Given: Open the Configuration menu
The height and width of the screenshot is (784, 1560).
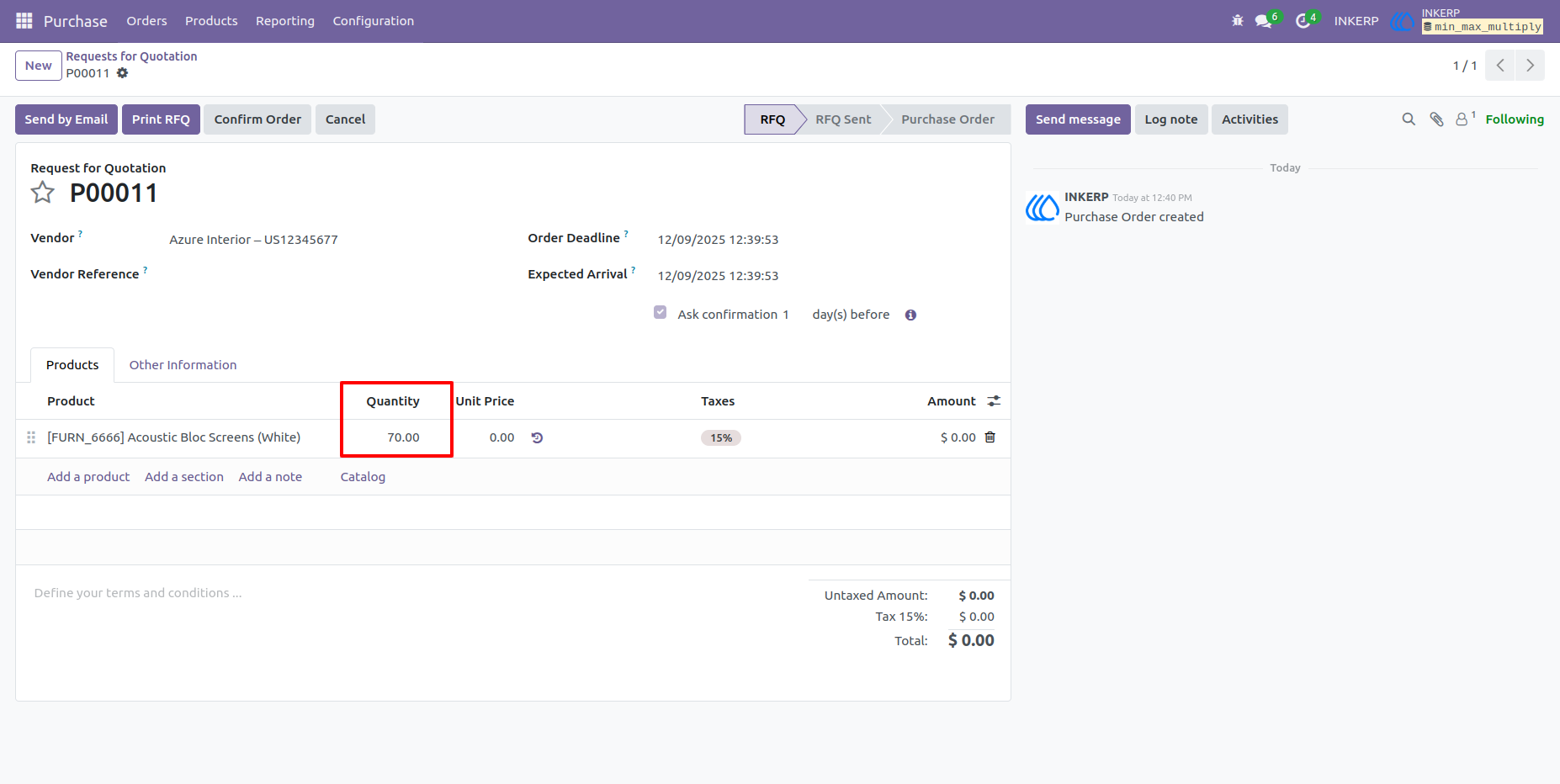Looking at the screenshot, I should pyautogui.click(x=374, y=21).
